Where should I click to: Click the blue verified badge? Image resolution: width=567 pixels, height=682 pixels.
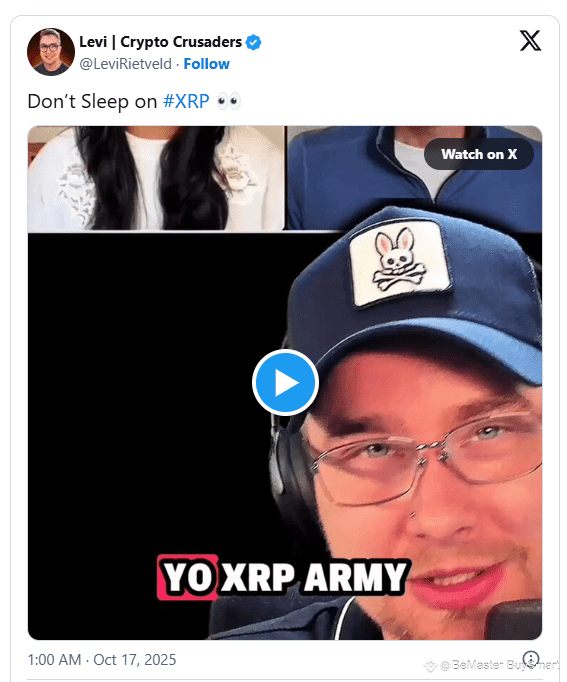pos(253,42)
